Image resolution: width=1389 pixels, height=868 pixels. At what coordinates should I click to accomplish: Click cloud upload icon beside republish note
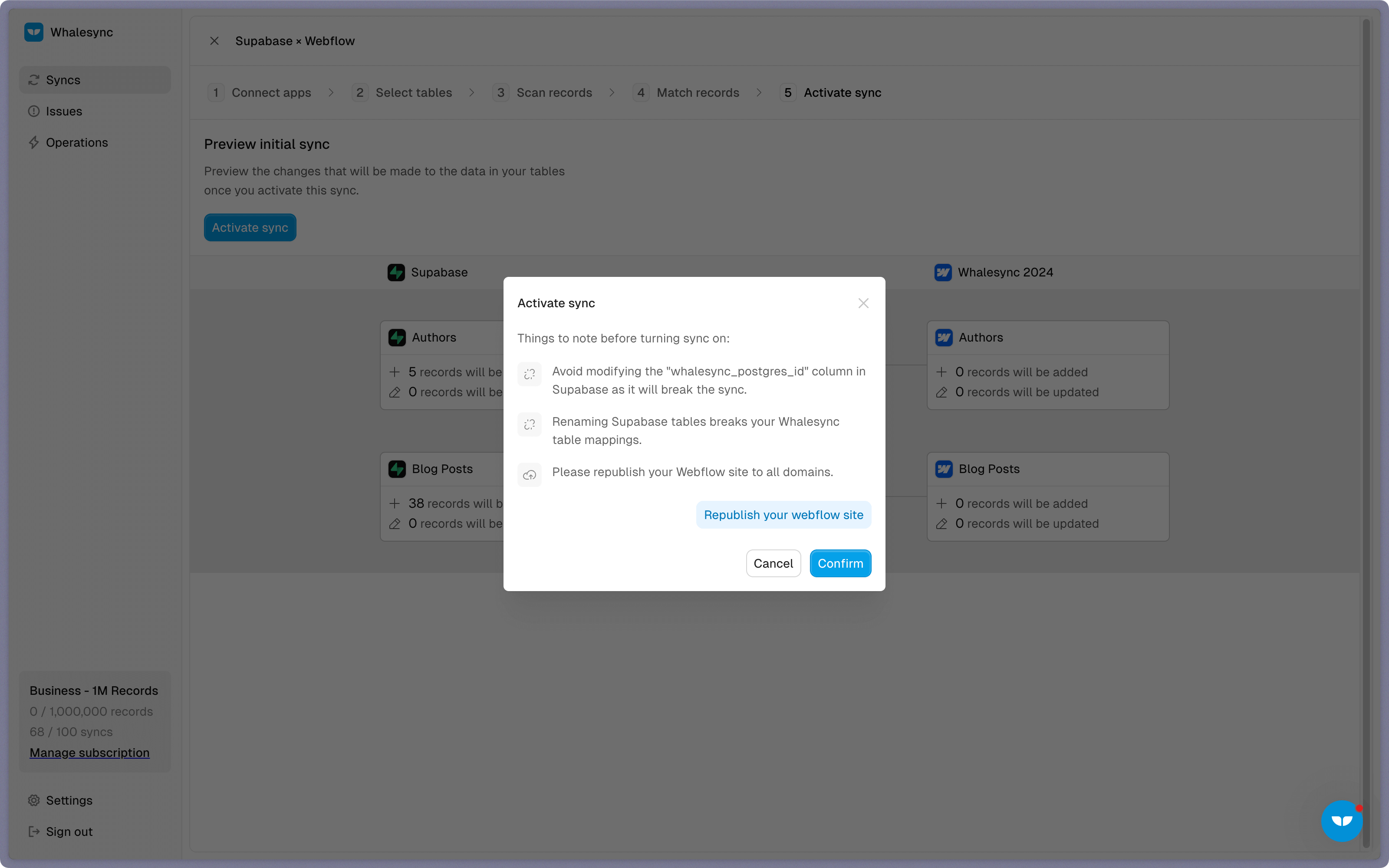530,475
